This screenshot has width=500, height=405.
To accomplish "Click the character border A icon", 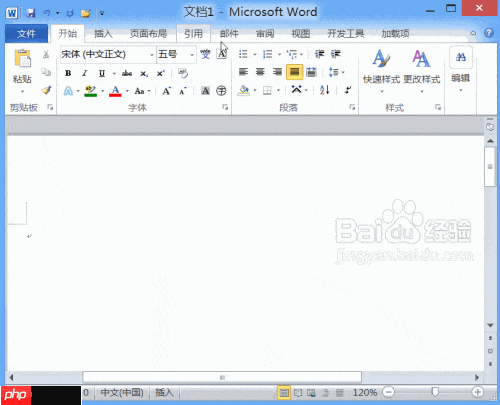I will click(x=222, y=54).
